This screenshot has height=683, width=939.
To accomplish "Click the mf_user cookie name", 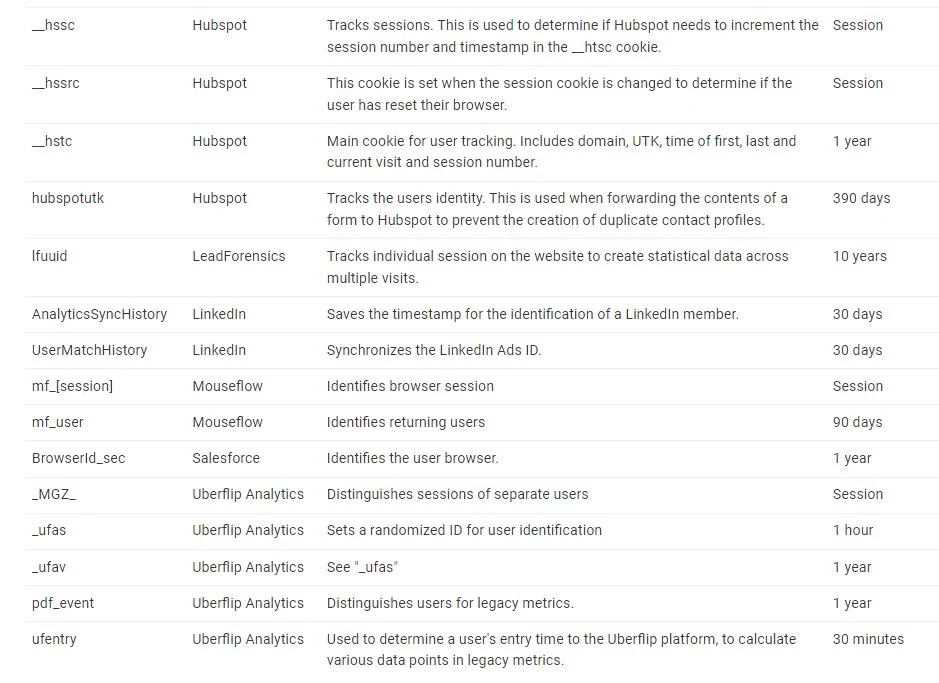I will [x=58, y=422].
